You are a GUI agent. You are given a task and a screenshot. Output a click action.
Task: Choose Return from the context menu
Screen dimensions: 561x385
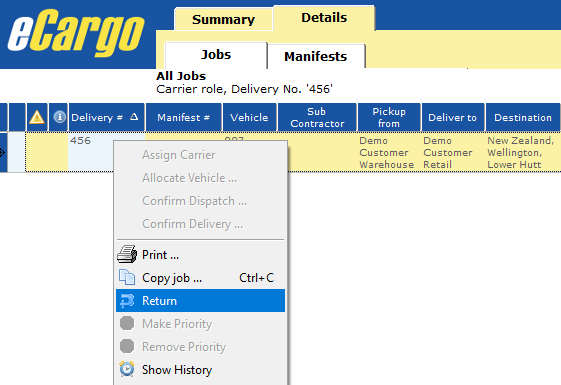click(200, 301)
